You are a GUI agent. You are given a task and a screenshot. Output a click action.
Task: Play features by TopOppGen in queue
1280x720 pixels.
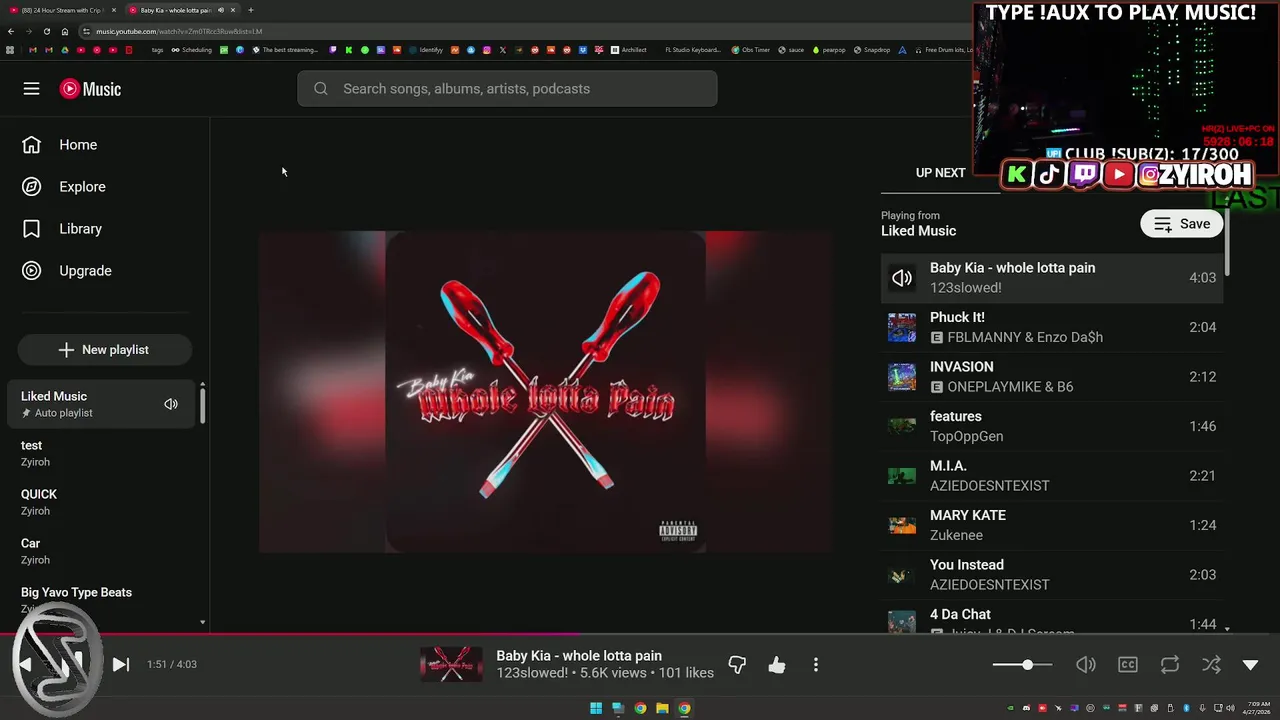pos(1052,426)
